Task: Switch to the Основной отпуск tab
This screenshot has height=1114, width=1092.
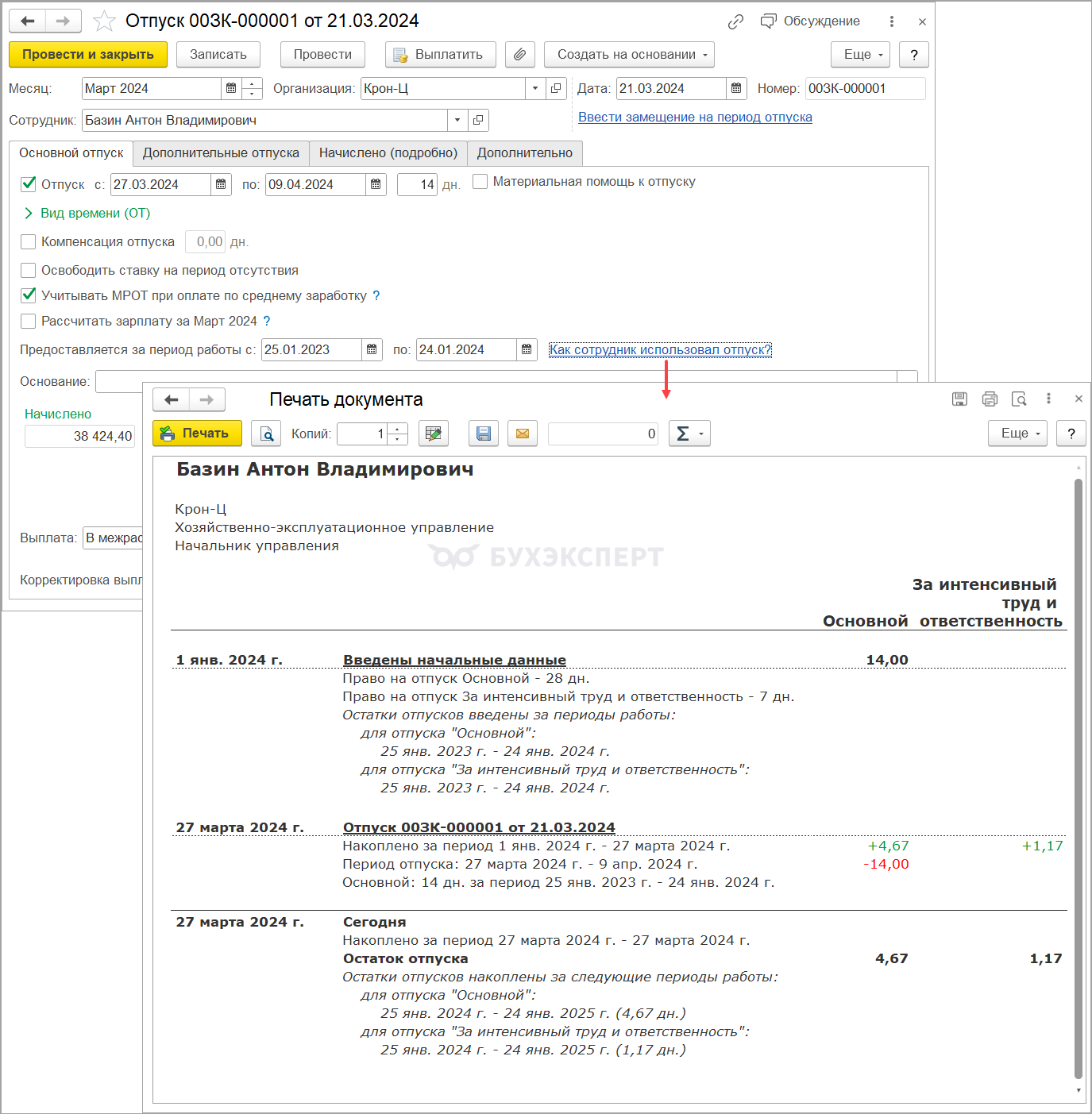Action: point(71,153)
